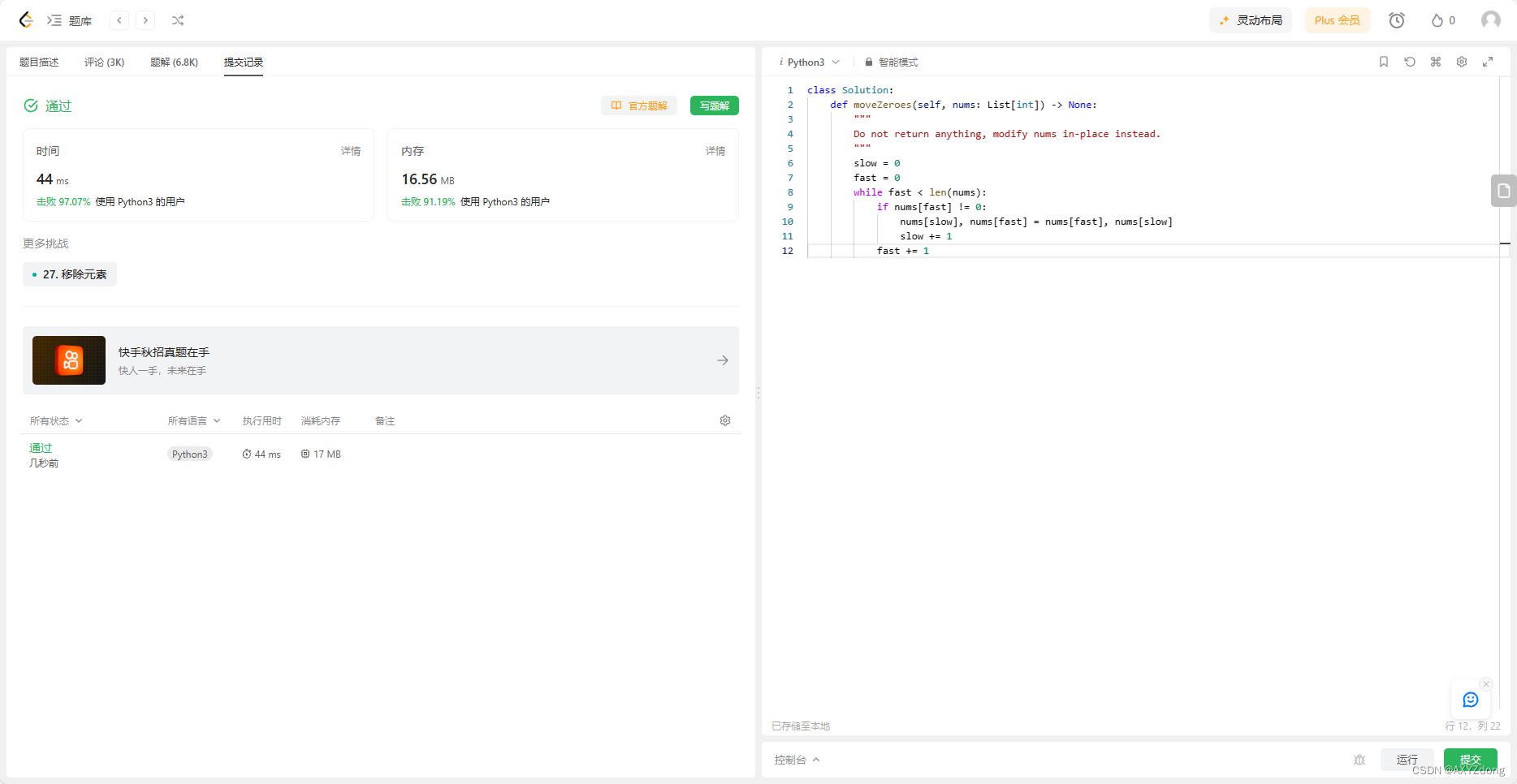Click the 备注 column header
1517x784 pixels.
pyautogui.click(x=385, y=420)
